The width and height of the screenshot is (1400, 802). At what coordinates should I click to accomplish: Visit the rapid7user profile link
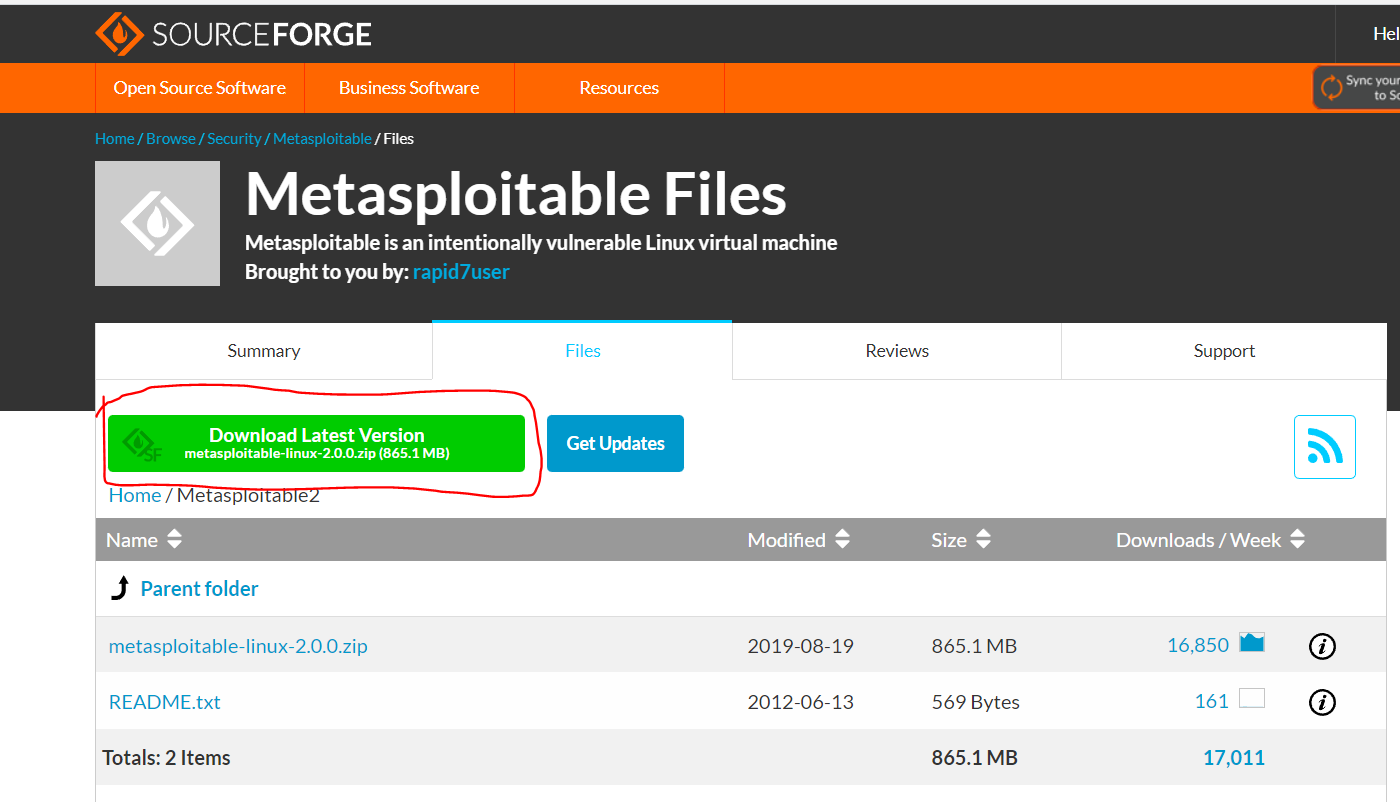click(x=461, y=272)
